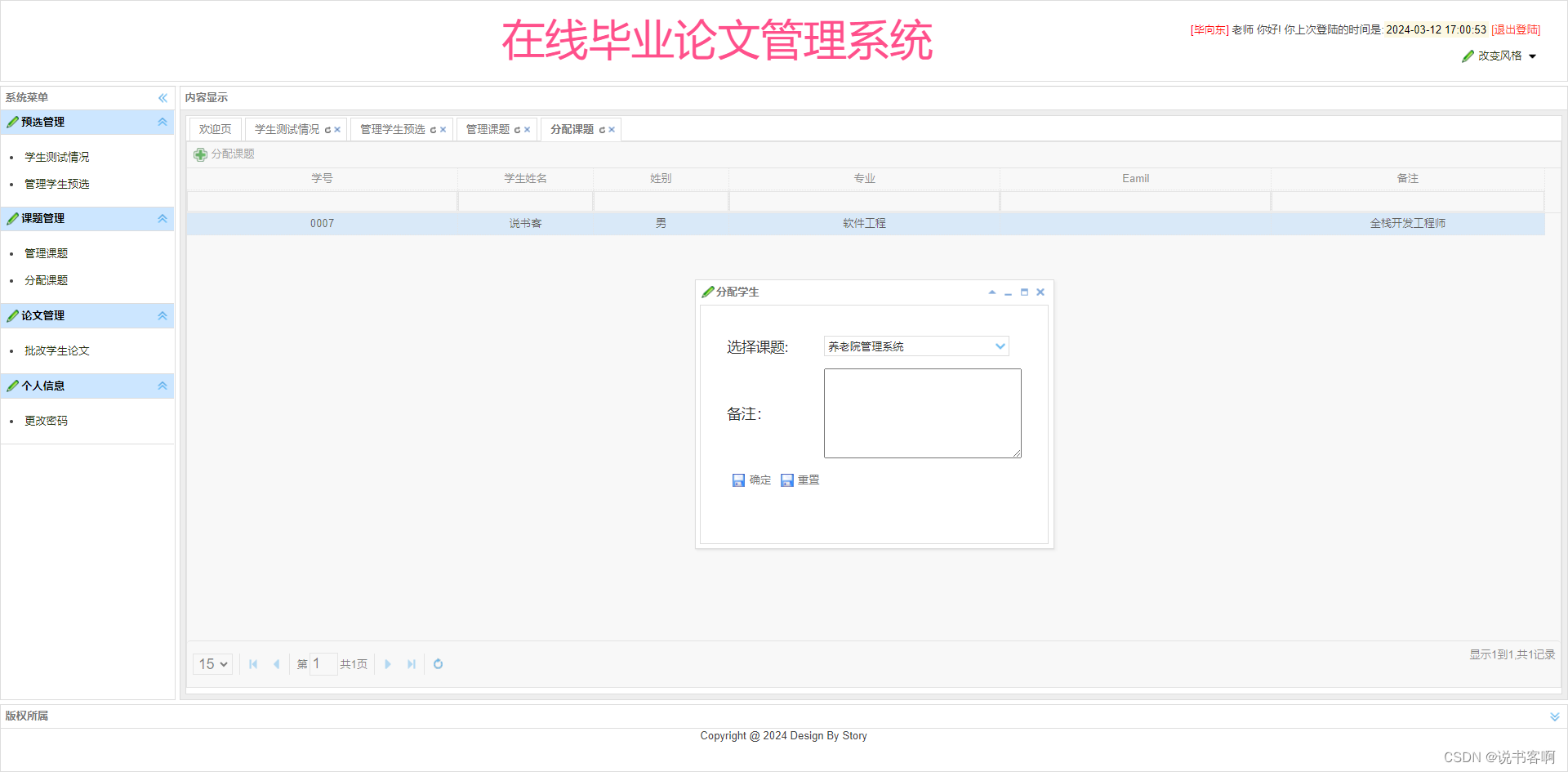1568x772 pixels.
Task: Go to the previous page
Action: (277, 664)
